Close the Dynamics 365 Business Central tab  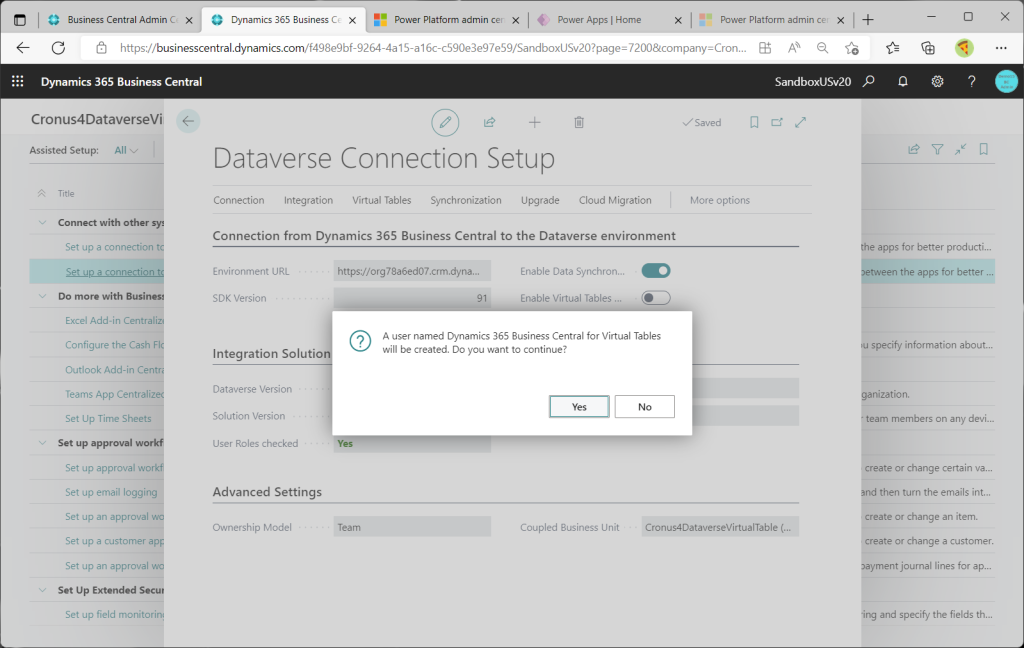coord(352,20)
